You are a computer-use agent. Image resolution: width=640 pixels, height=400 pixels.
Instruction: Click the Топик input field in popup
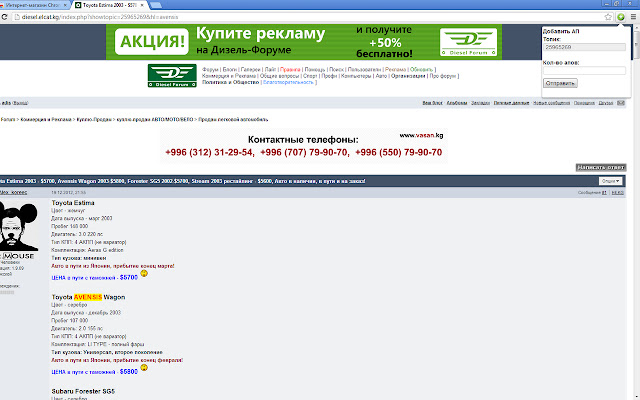584,47
